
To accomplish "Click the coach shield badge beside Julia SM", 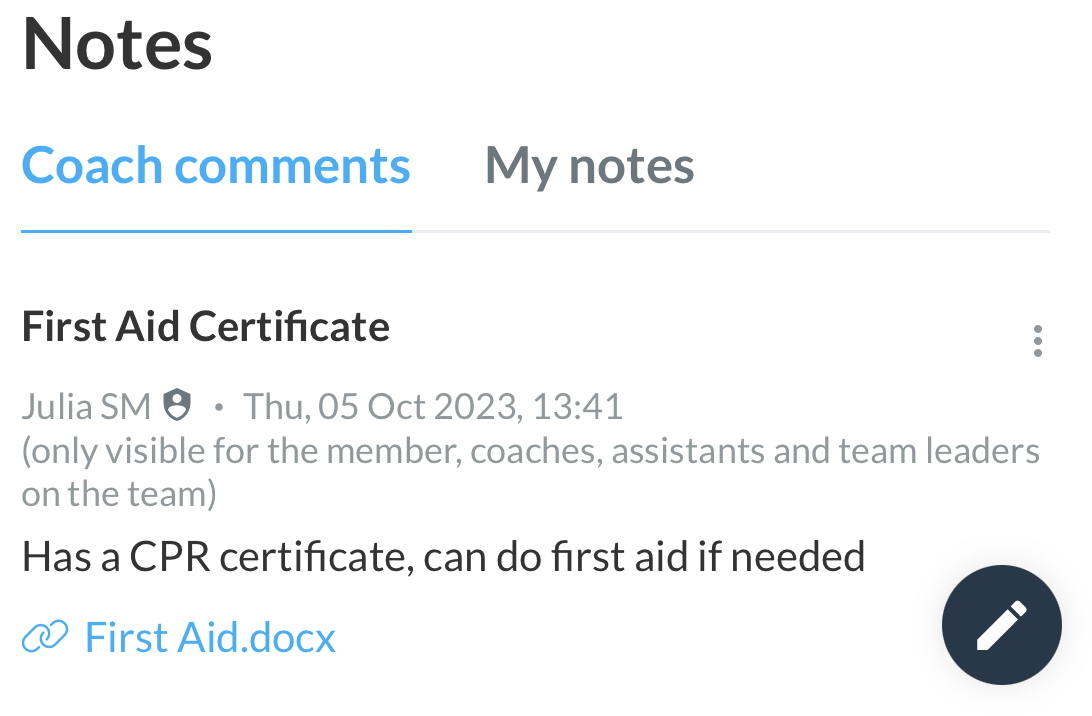I will pos(177,405).
